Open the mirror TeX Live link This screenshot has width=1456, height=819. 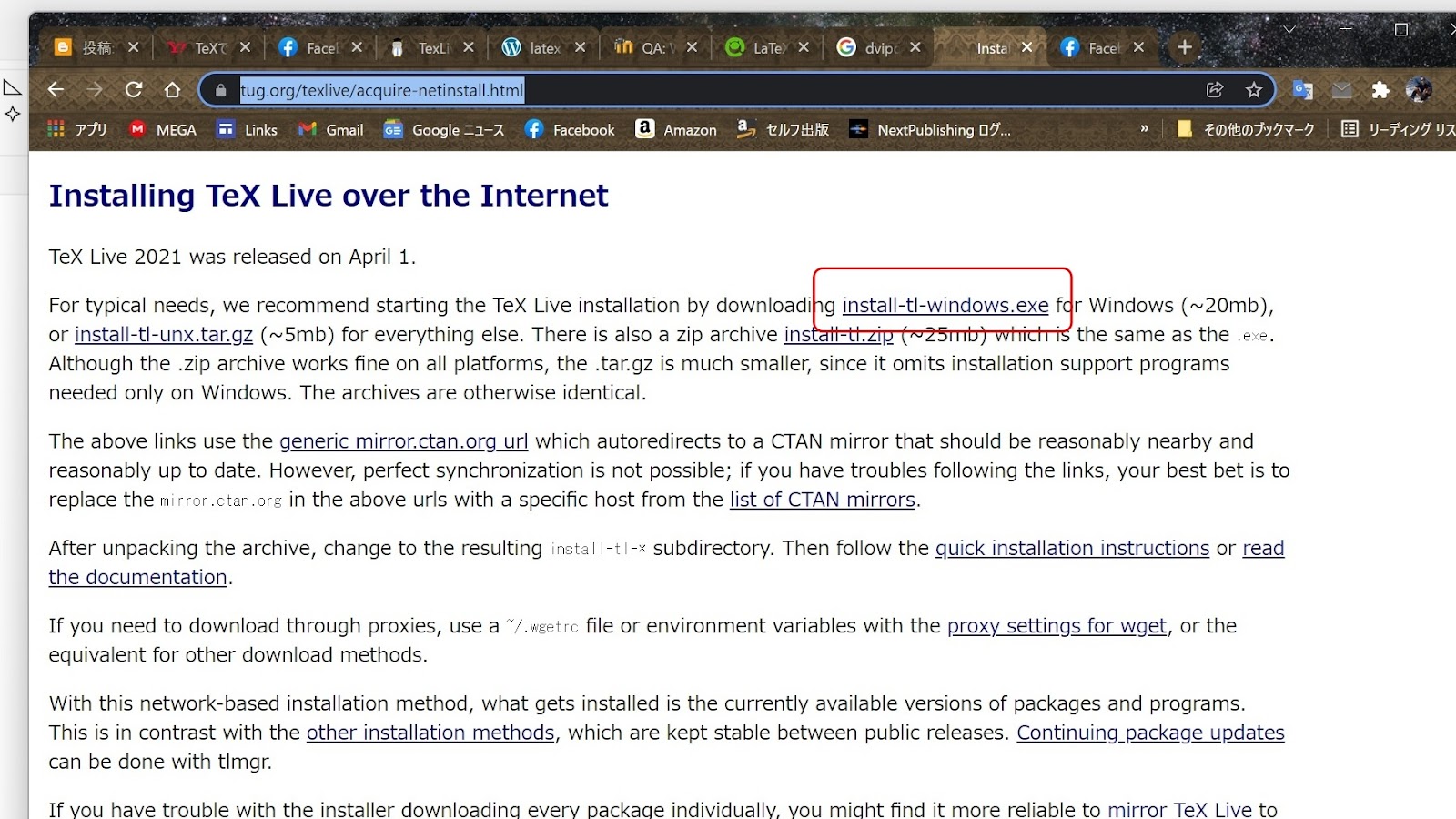1180,809
